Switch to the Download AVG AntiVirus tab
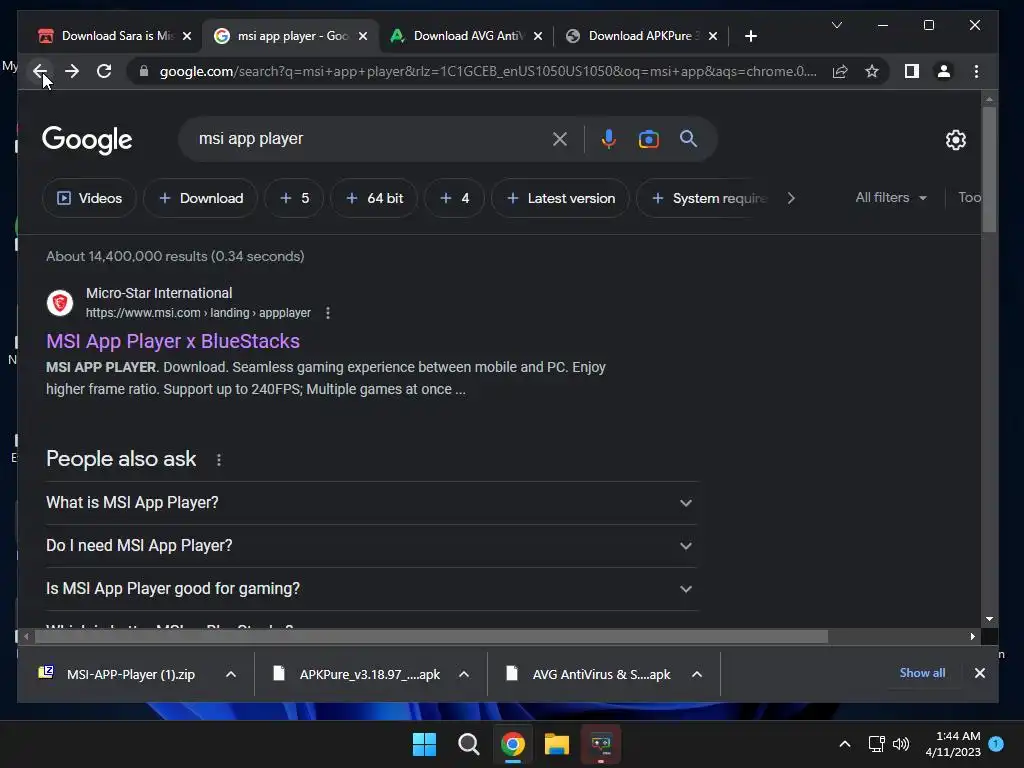This screenshot has height=768, width=1024. pyautogui.click(x=467, y=36)
